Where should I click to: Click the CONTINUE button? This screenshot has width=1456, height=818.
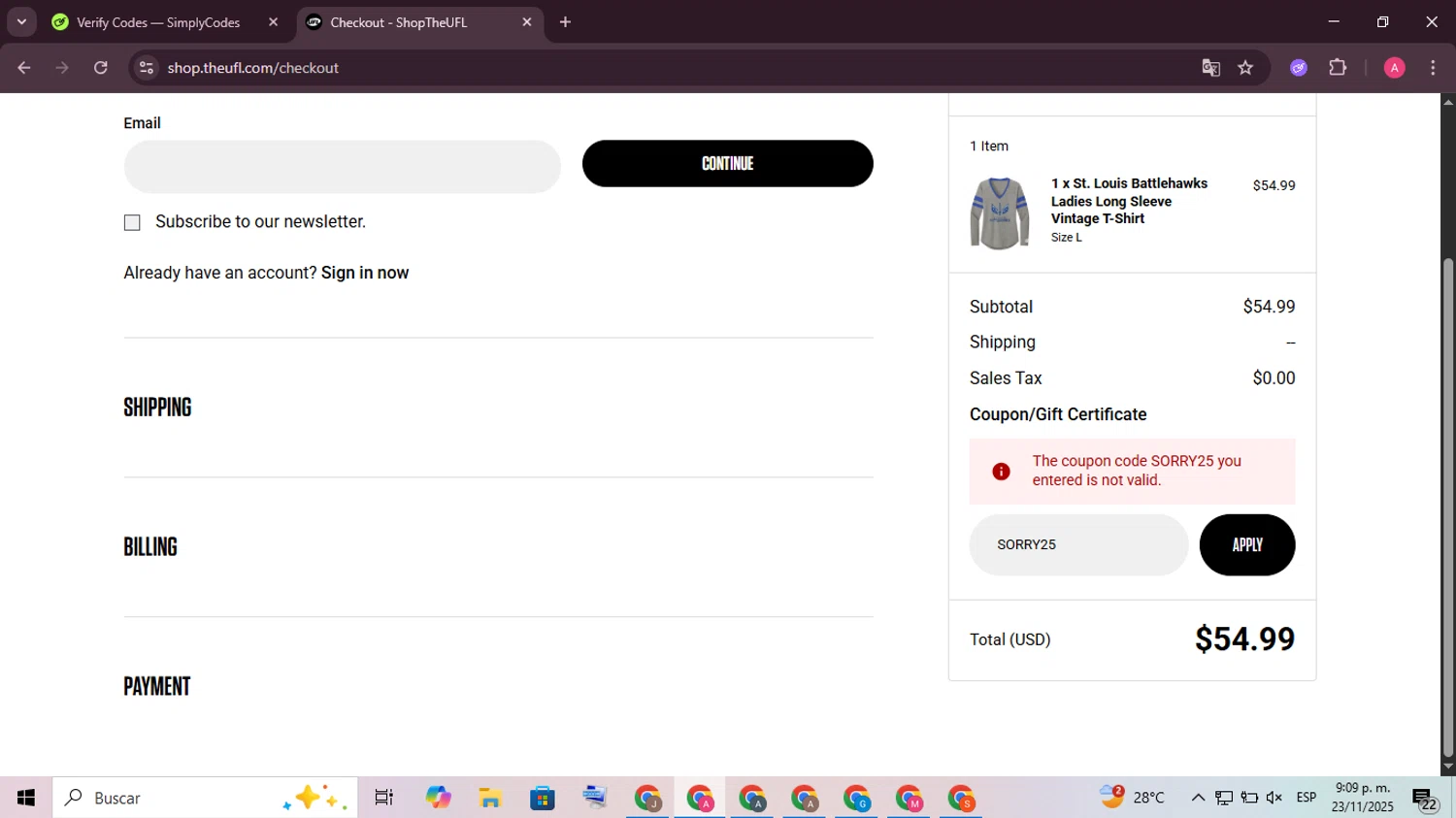coord(728,163)
